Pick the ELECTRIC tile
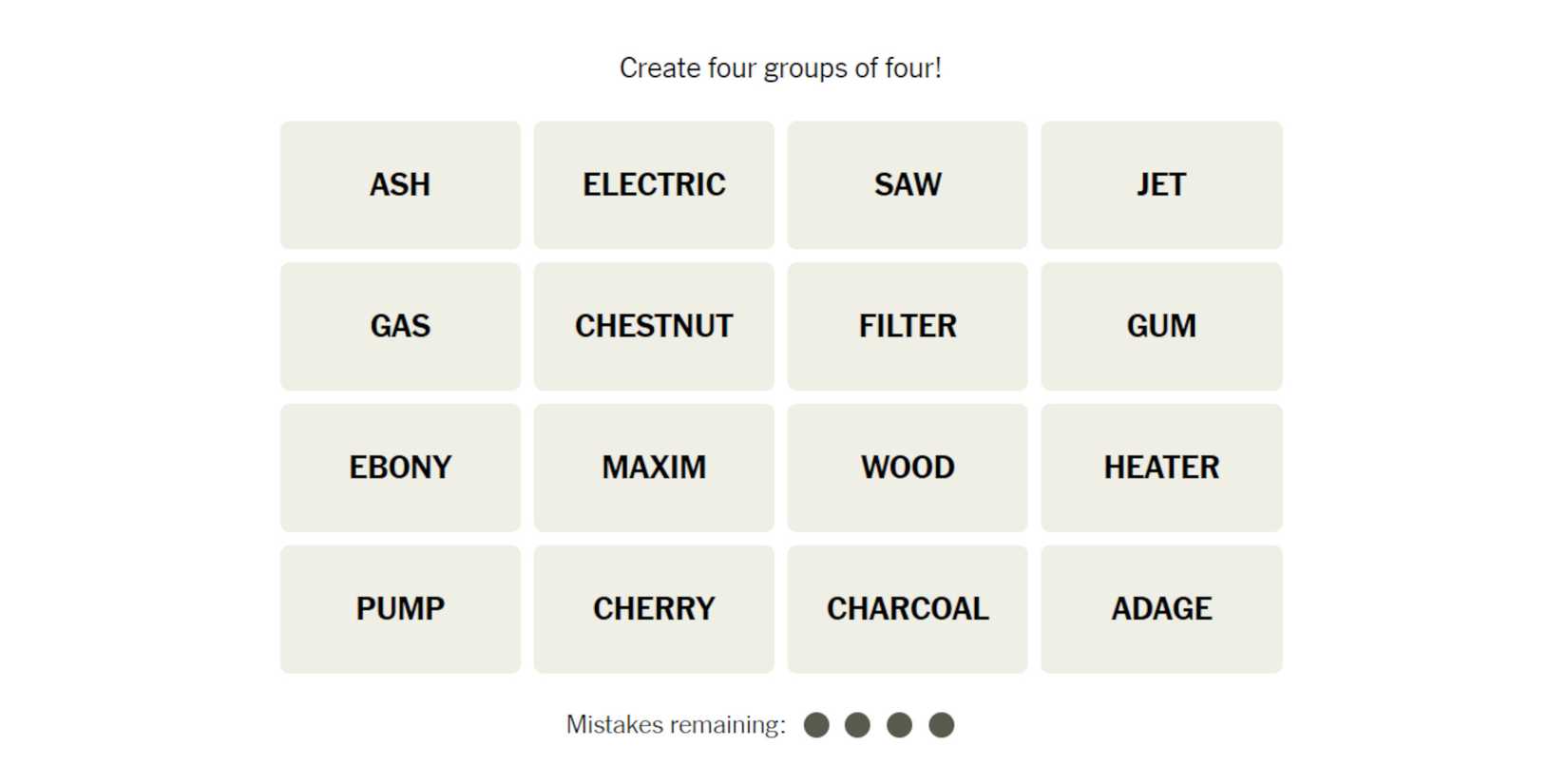1568x784 pixels. 654,184
